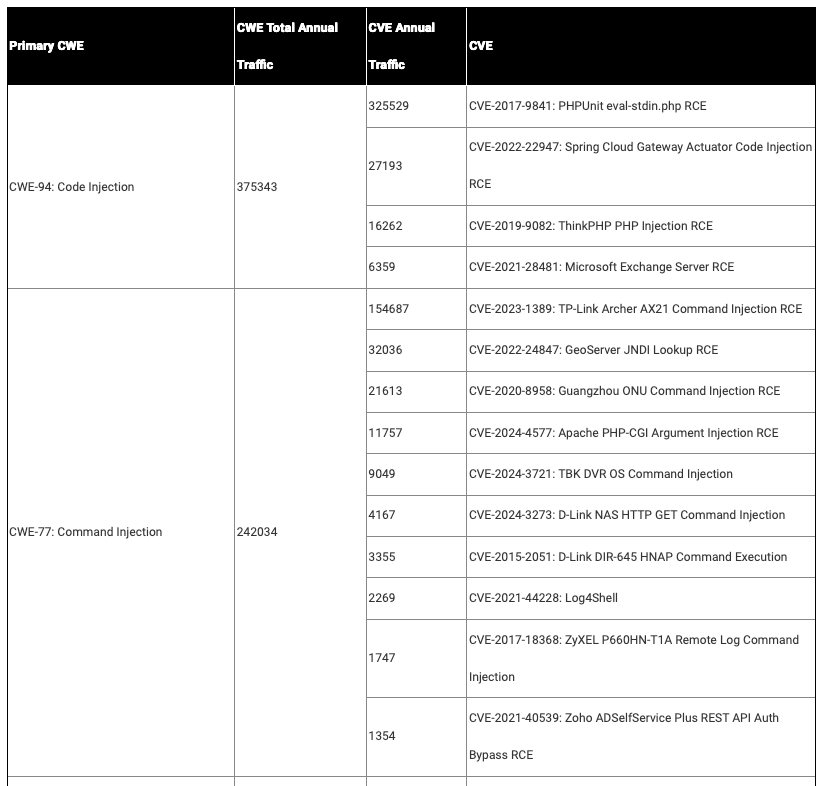Click the Primary CWE column header
Screen dimensions: 824x786
click(x=47, y=46)
